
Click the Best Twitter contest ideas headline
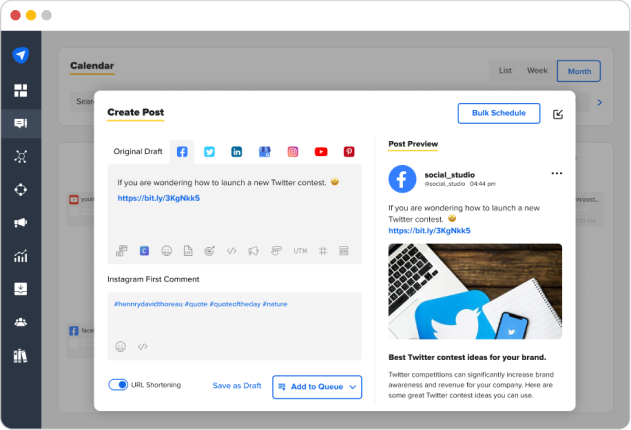467,357
